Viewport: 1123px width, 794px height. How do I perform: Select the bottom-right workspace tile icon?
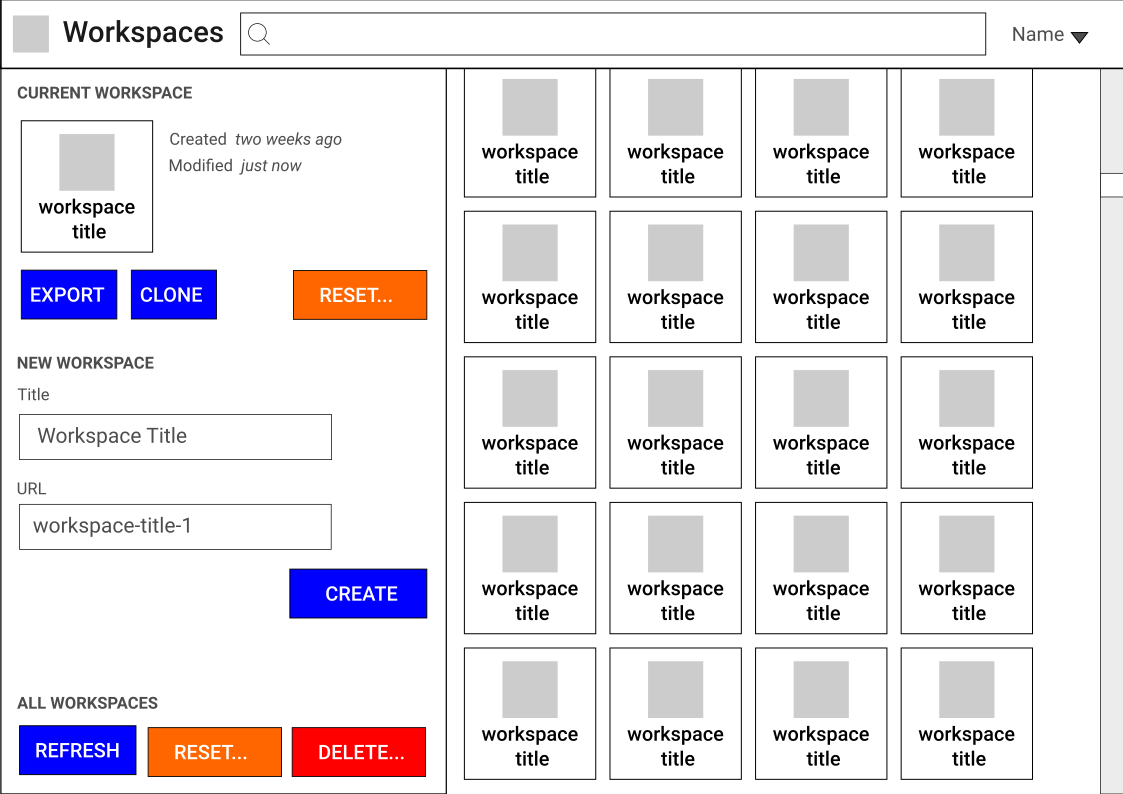click(x=966, y=688)
